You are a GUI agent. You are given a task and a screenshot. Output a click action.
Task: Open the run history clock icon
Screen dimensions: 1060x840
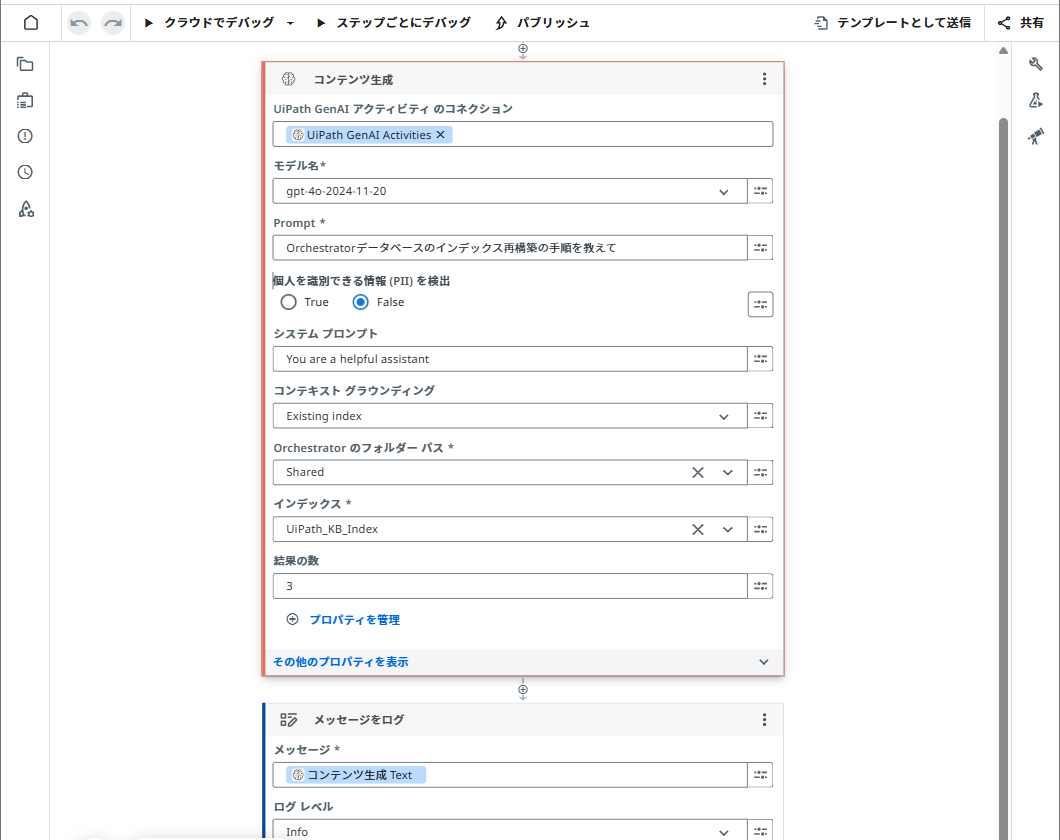point(25,172)
